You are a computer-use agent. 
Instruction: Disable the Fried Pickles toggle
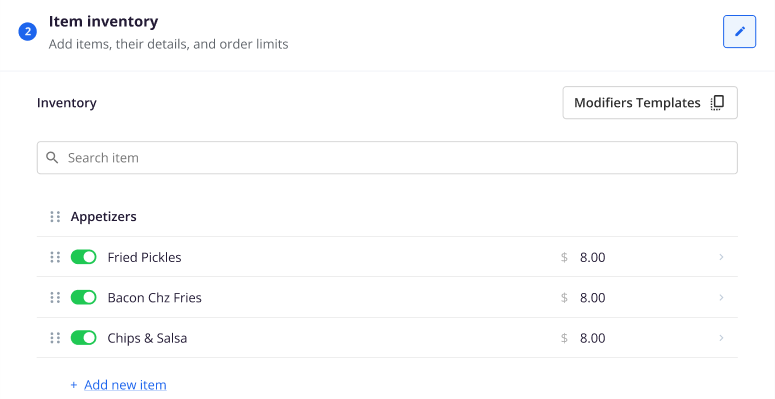point(84,257)
